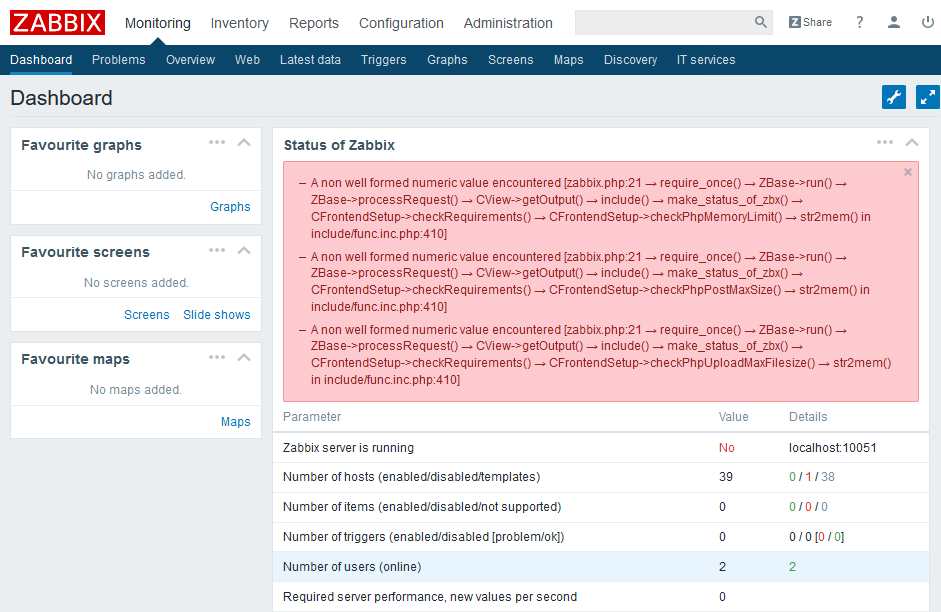Open Status of Zabbix widget options menu
941x612 pixels.
point(885,142)
